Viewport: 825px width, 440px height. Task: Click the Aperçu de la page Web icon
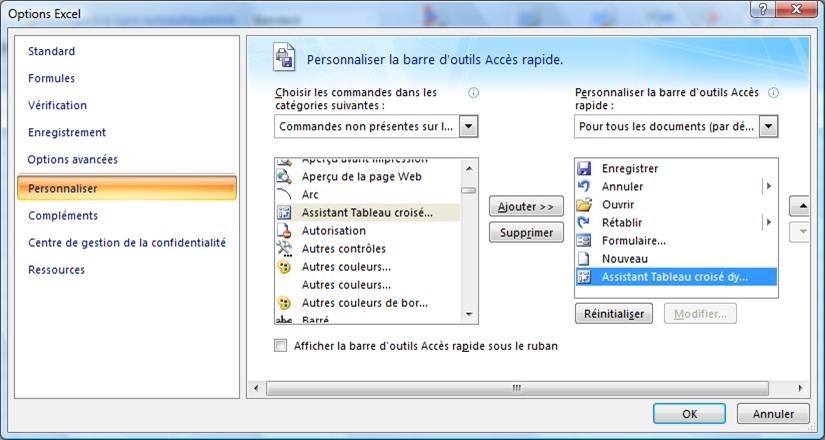click(x=284, y=177)
